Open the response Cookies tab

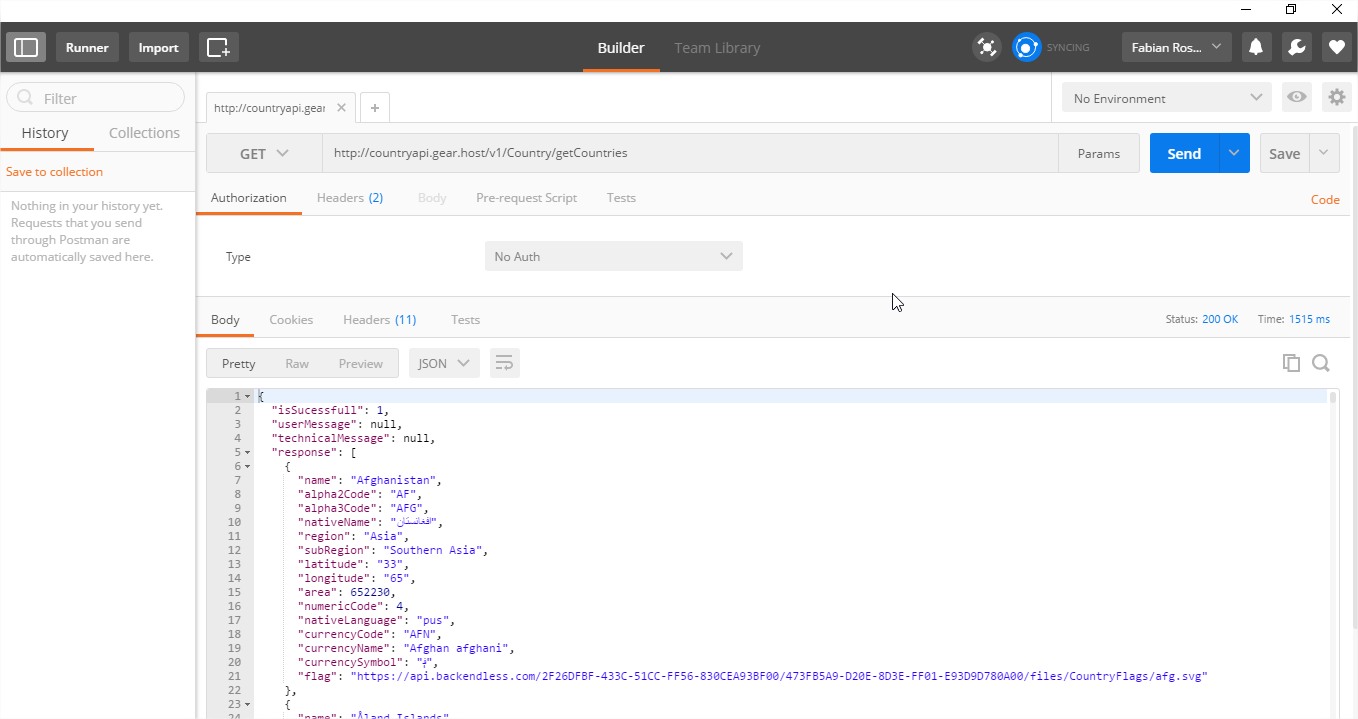click(291, 320)
